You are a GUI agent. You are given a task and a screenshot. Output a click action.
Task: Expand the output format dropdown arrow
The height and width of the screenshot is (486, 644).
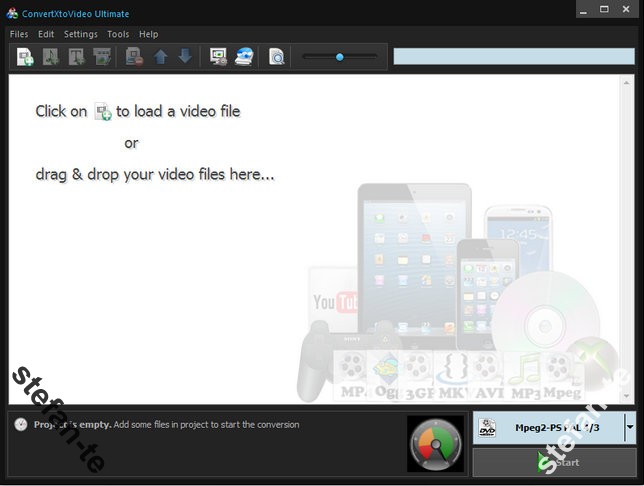click(x=629, y=427)
